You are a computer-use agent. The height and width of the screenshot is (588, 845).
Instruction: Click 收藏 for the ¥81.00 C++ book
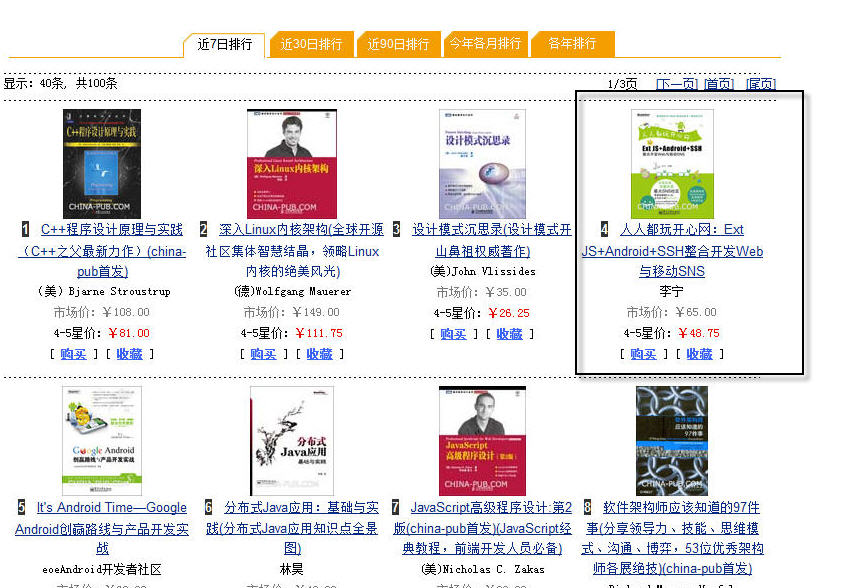tap(129, 354)
